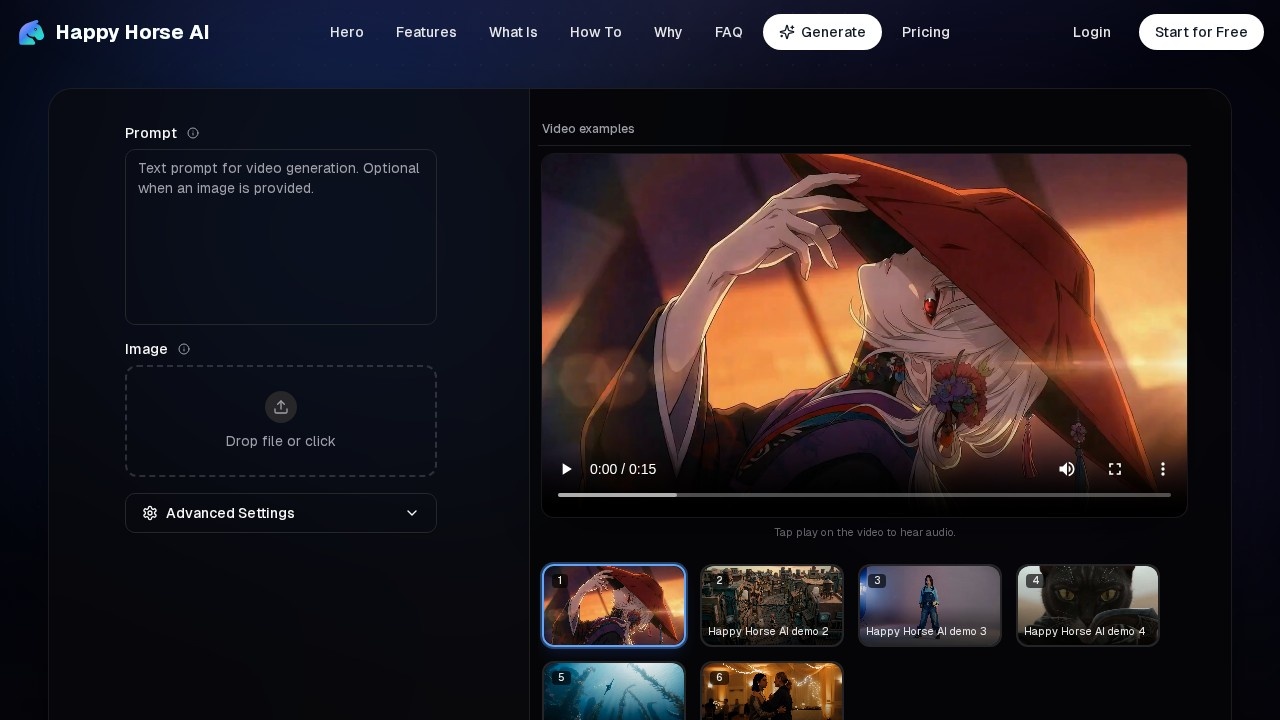The image size is (1280, 720).
Task: Enter fullscreen video mode
Action: 1115,469
